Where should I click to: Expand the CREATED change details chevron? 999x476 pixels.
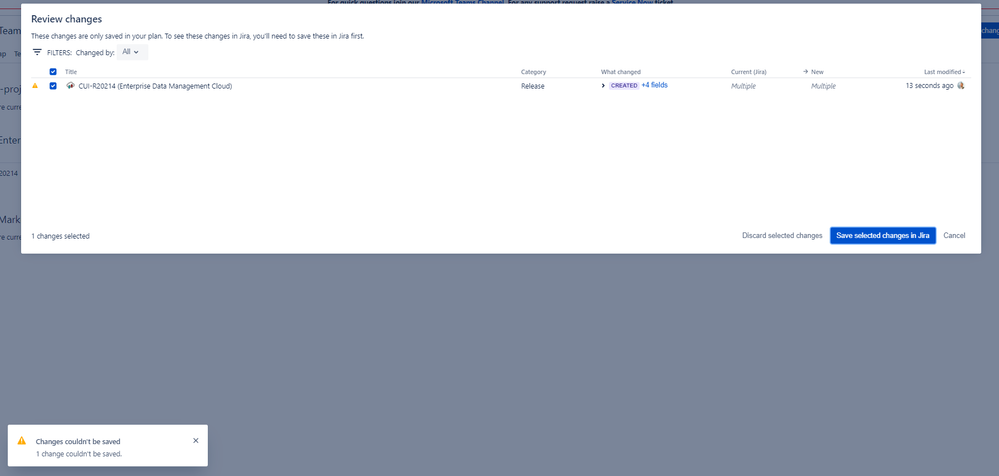603,85
